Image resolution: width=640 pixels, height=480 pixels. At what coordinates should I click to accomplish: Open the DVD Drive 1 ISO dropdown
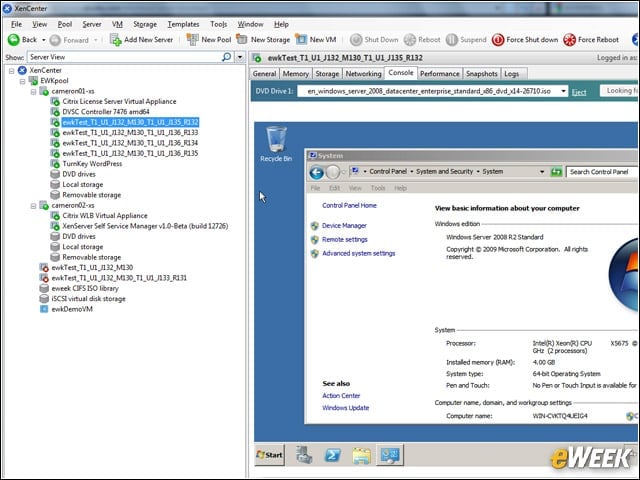[x=563, y=91]
